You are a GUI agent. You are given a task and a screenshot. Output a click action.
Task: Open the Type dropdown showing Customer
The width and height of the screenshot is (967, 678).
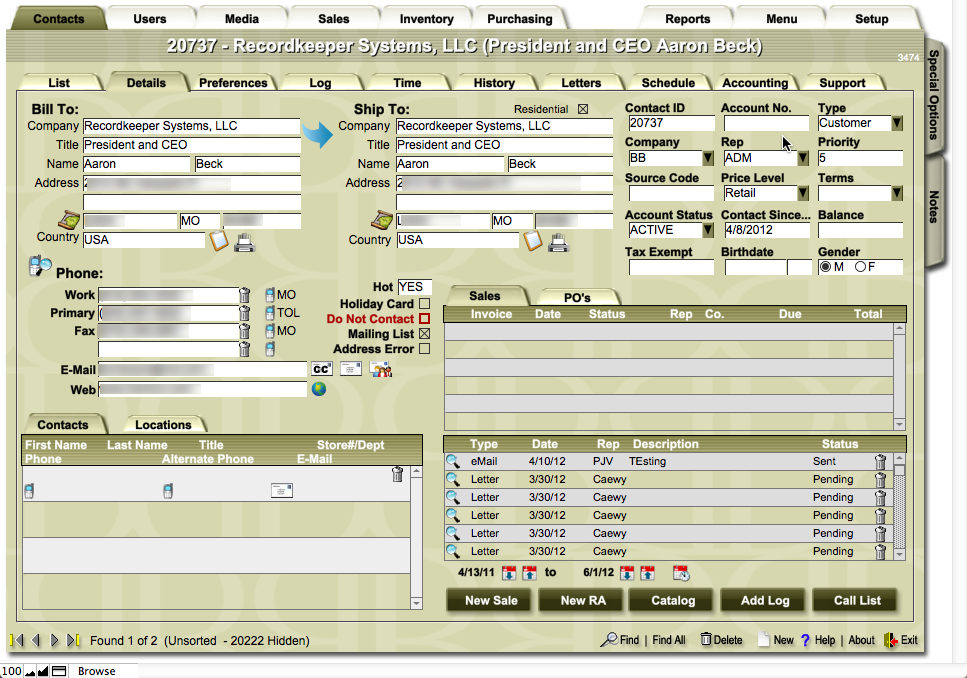pos(897,123)
